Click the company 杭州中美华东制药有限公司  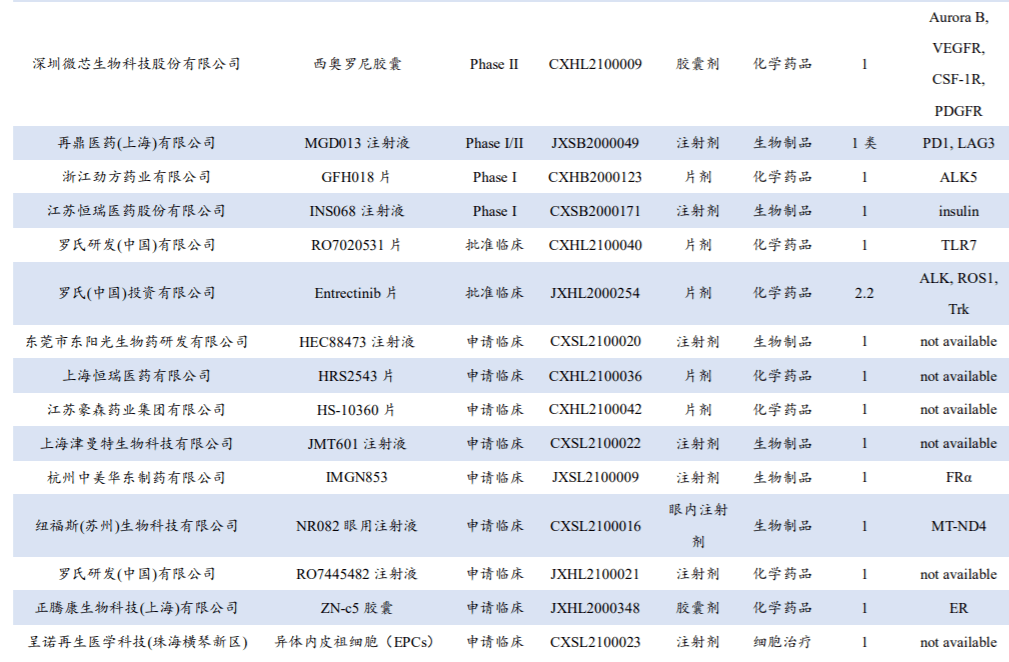click(x=136, y=478)
